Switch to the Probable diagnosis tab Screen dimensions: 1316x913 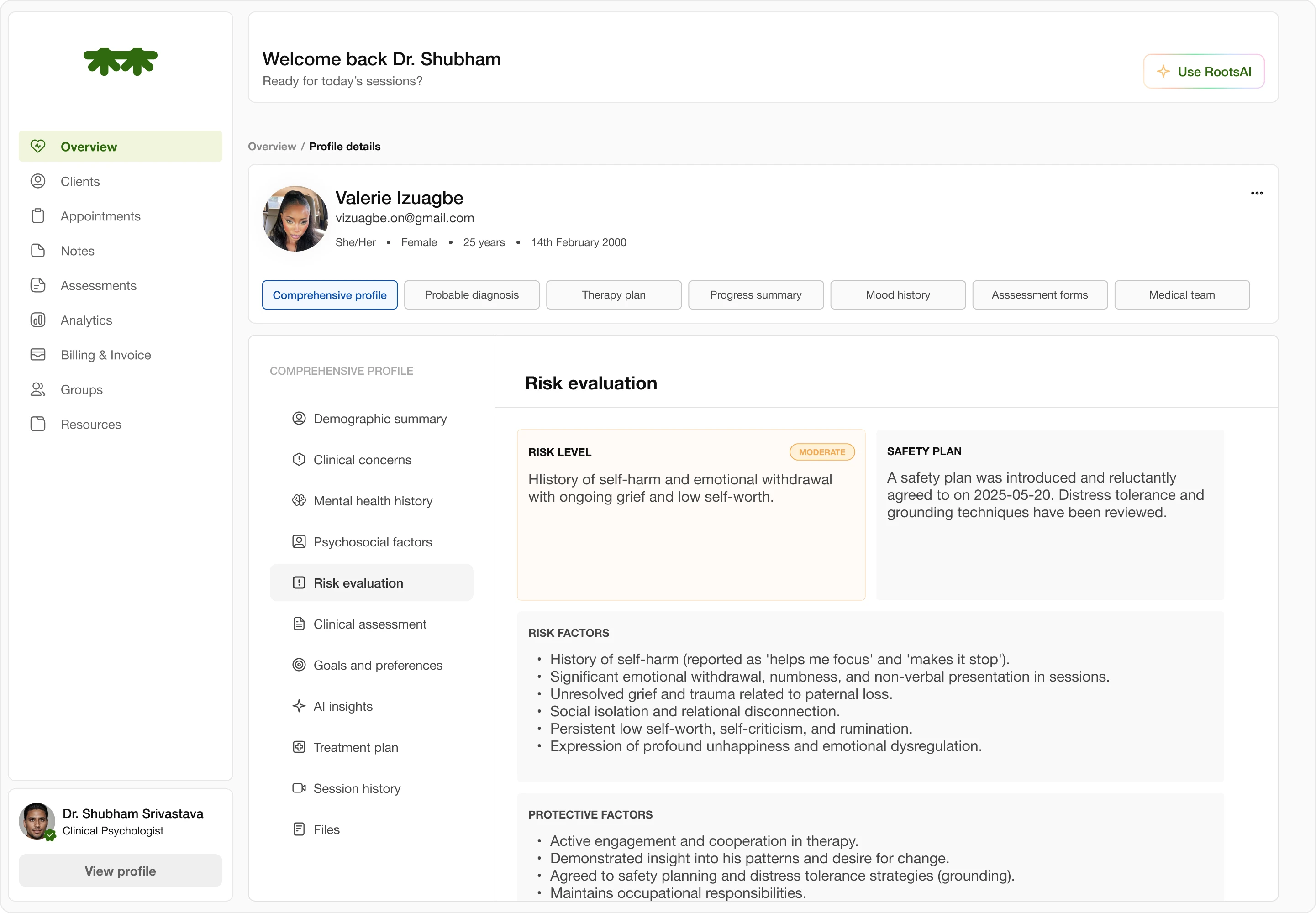tap(472, 294)
